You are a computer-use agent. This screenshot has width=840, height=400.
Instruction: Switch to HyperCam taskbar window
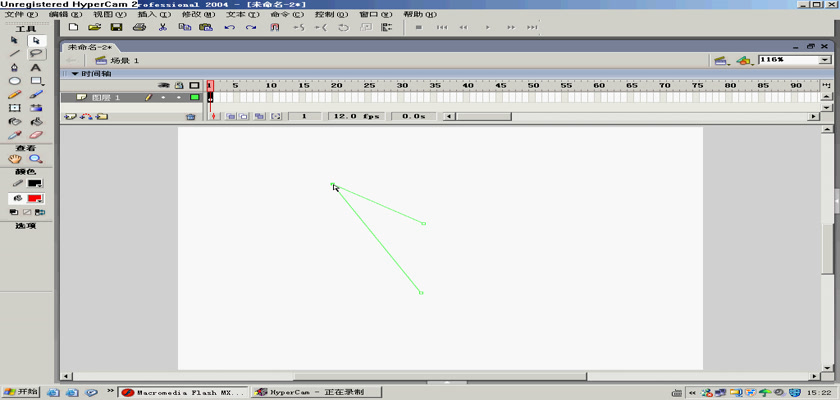[316, 392]
